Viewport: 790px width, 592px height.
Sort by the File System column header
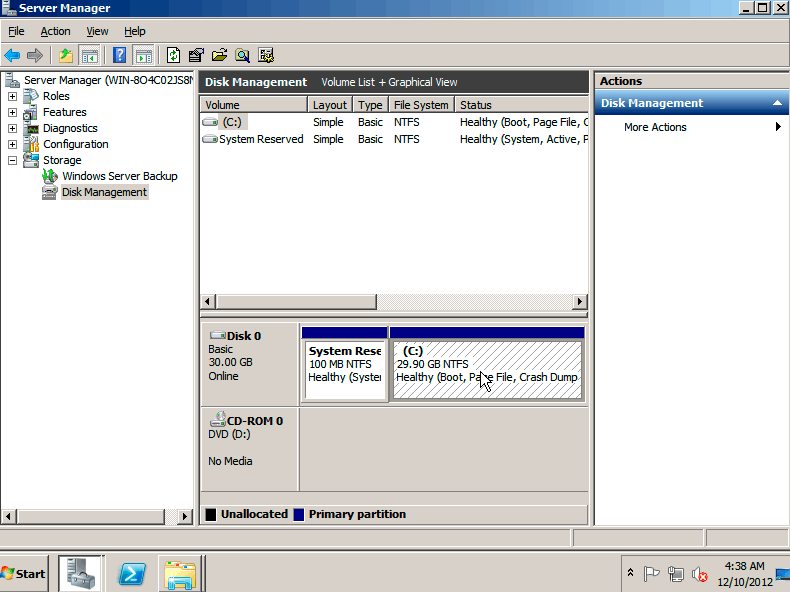point(421,105)
